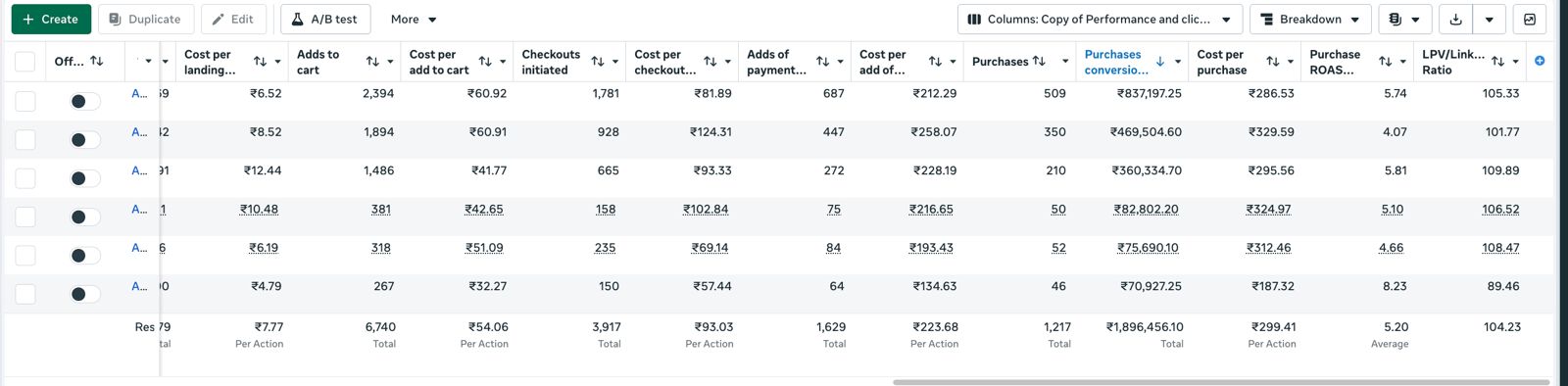Sort by Cost per add to cart arrows
The height and width of the screenshot is (386, 1568).
485,61
